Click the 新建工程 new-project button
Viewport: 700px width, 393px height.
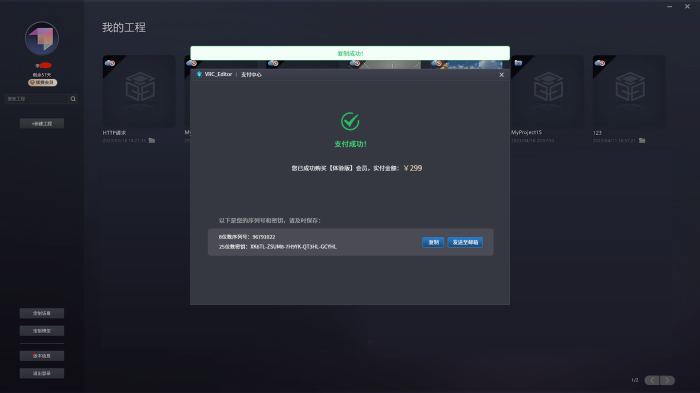pyautogui.click(x=42, y=123)
